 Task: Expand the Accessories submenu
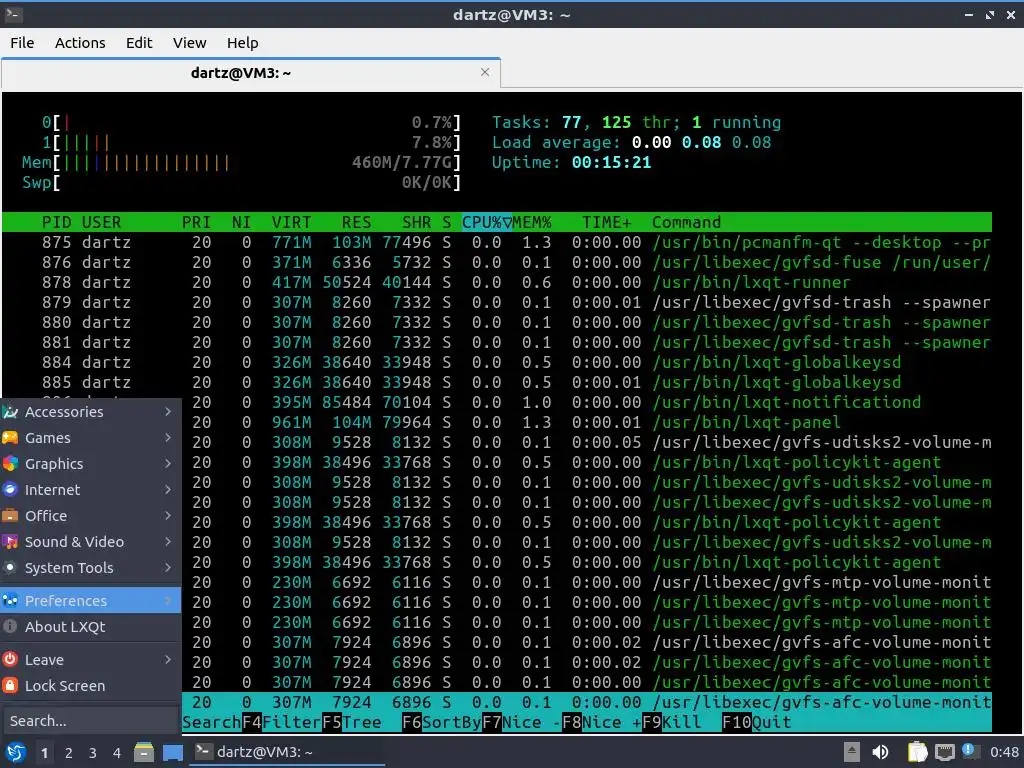pos(91,412)
